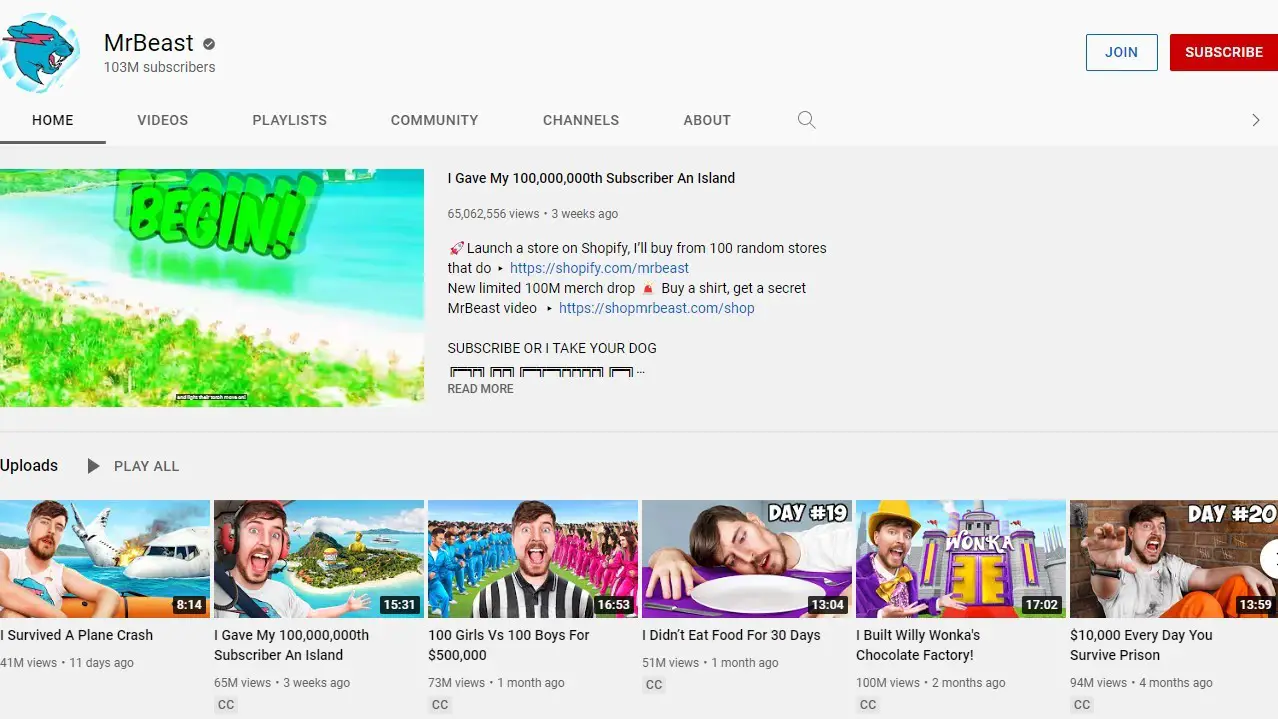Click "SUBSCRIBE OR I TAKE YOUR DOG" text
The height and width of the screenshot is (719, 1278).
[x=552, y=348]
